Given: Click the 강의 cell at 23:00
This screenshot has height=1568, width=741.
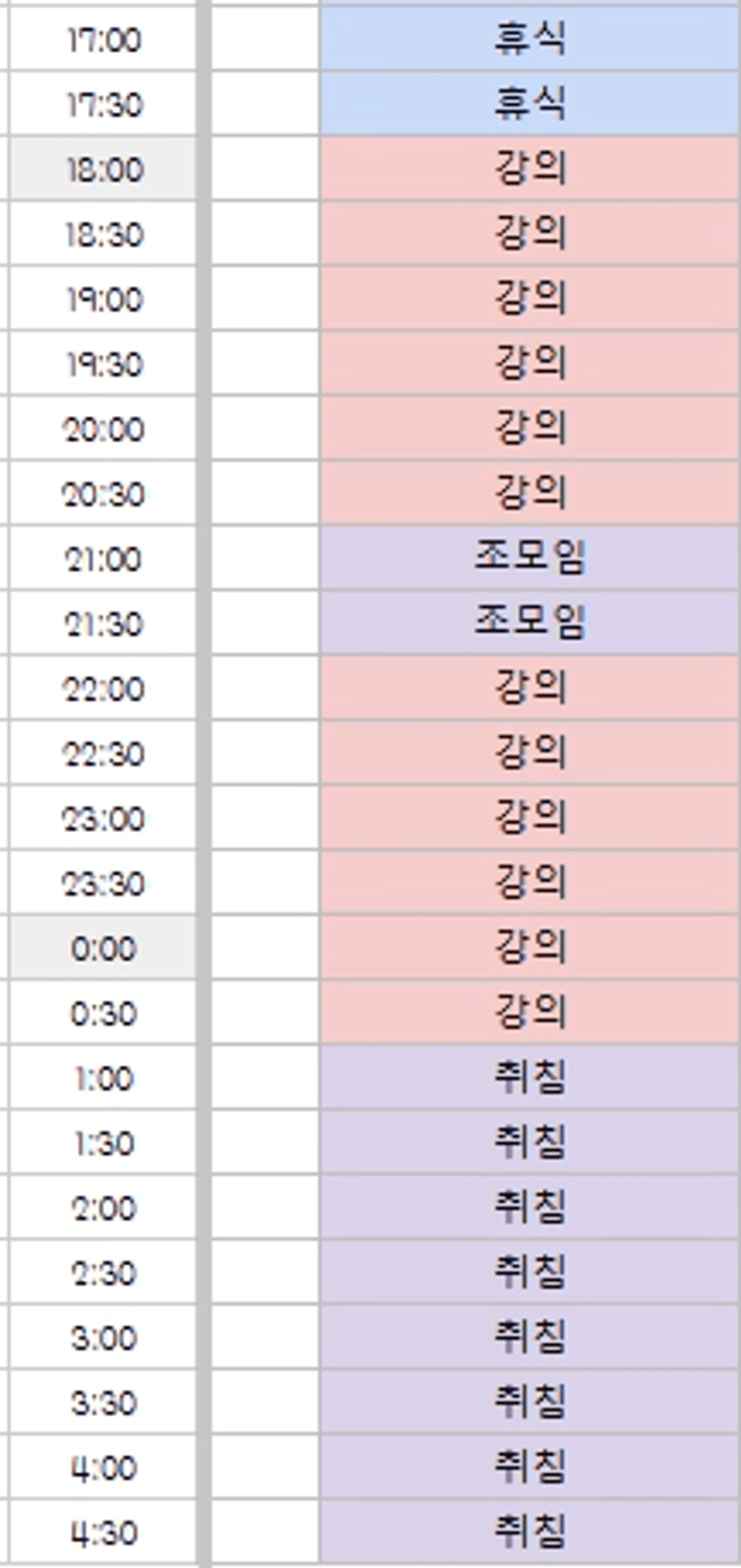Looking at the screenshot, I should click(x=530, y=819).
